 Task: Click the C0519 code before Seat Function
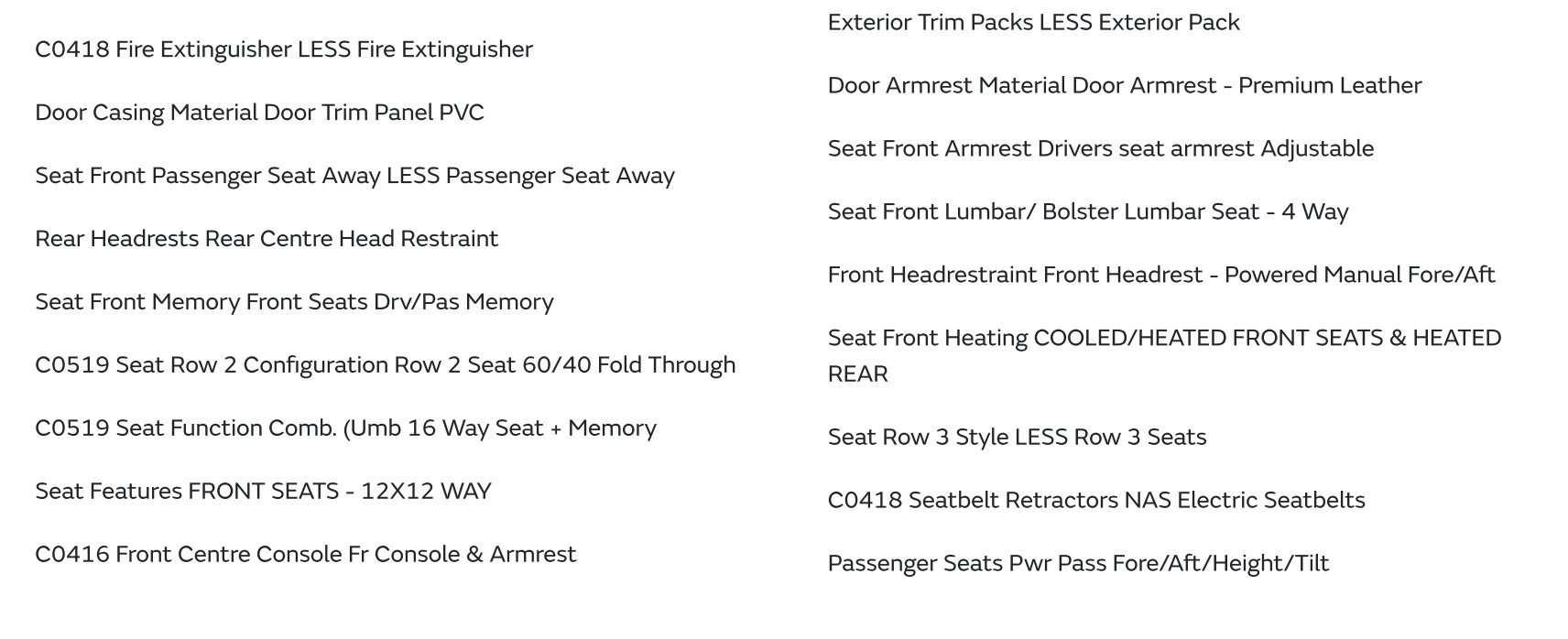click(x=71, y=428)
